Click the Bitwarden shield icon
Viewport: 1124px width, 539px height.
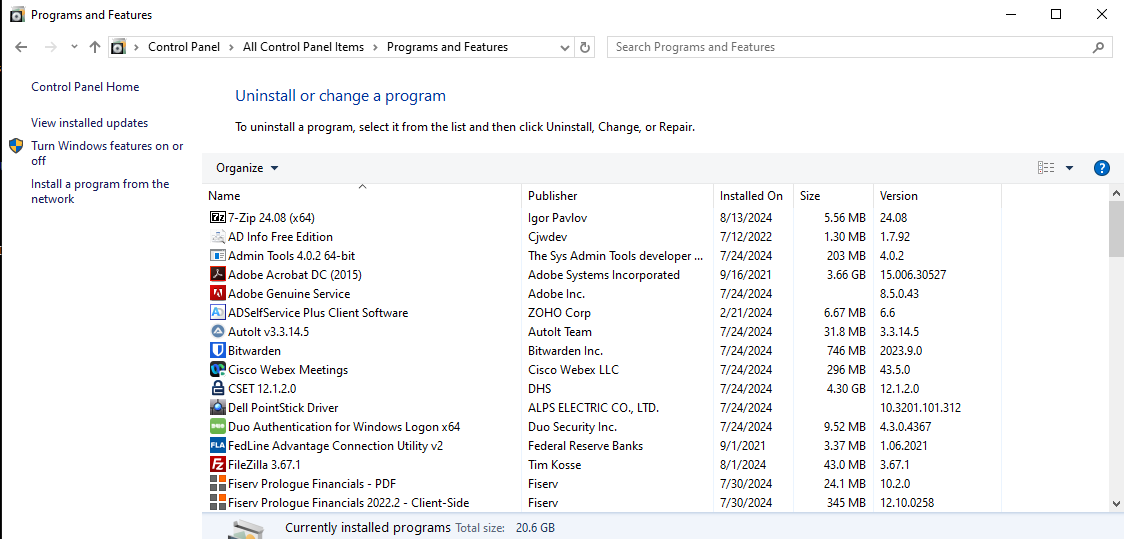pos(217,350)
